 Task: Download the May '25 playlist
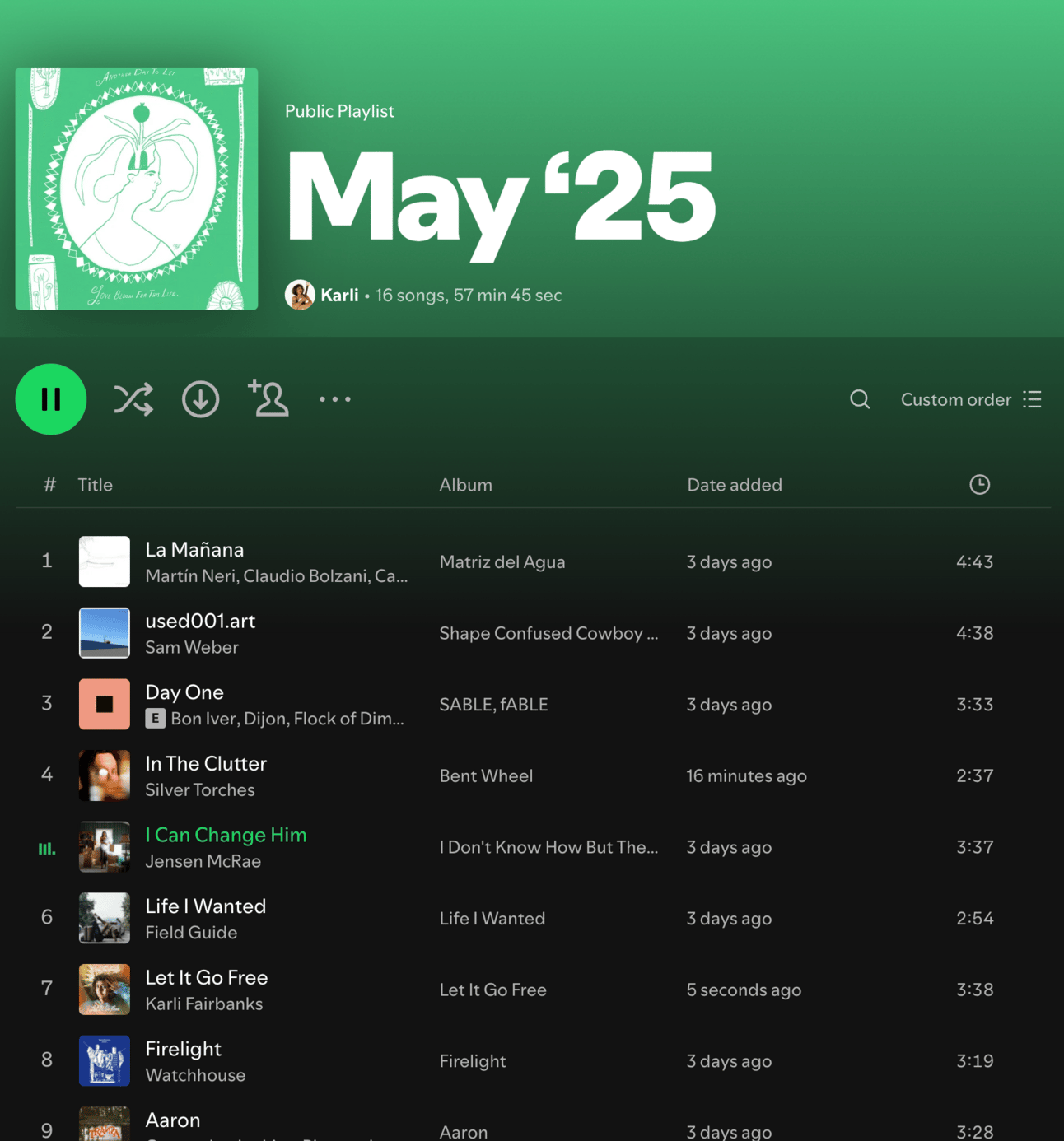click(x=200, y=399)
